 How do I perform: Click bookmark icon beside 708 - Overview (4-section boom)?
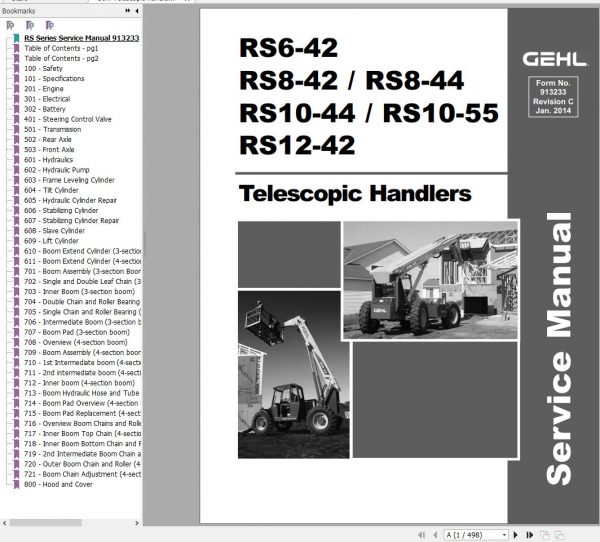pos(16,342)
